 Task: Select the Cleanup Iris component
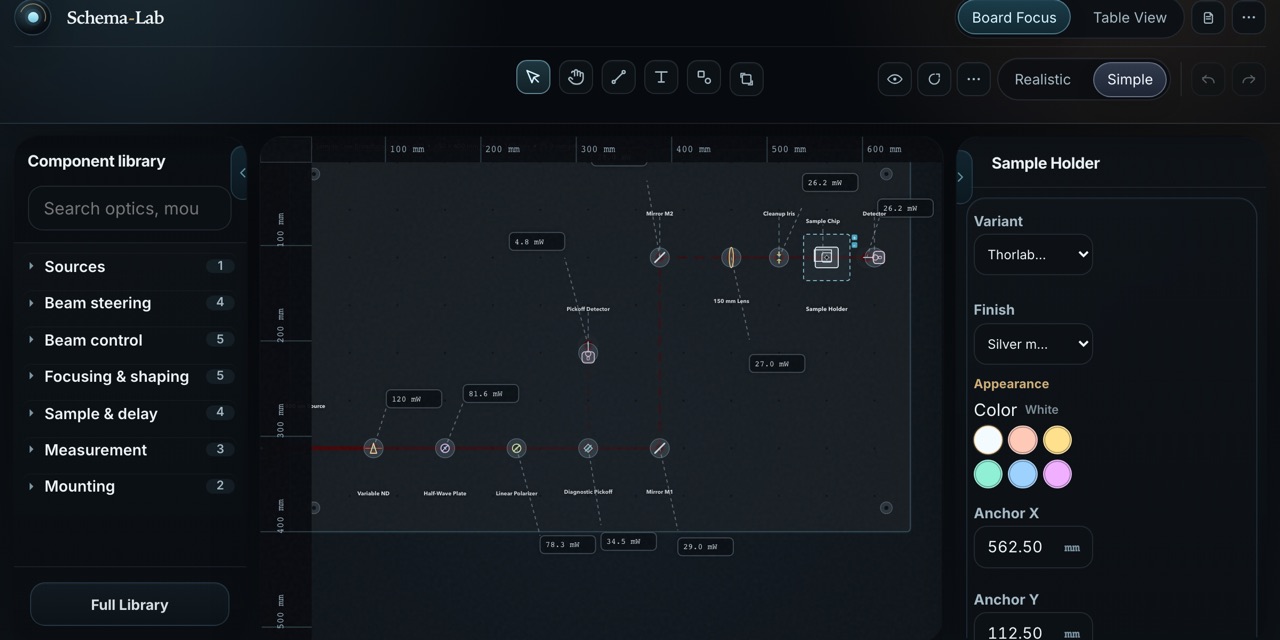779,257
